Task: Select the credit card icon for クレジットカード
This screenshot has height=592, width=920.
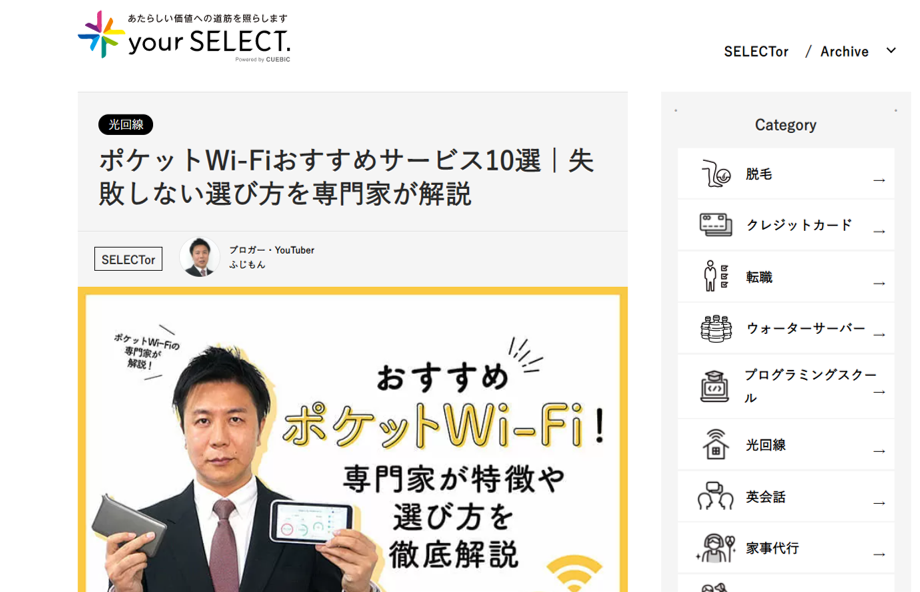Action: (716, 225)
